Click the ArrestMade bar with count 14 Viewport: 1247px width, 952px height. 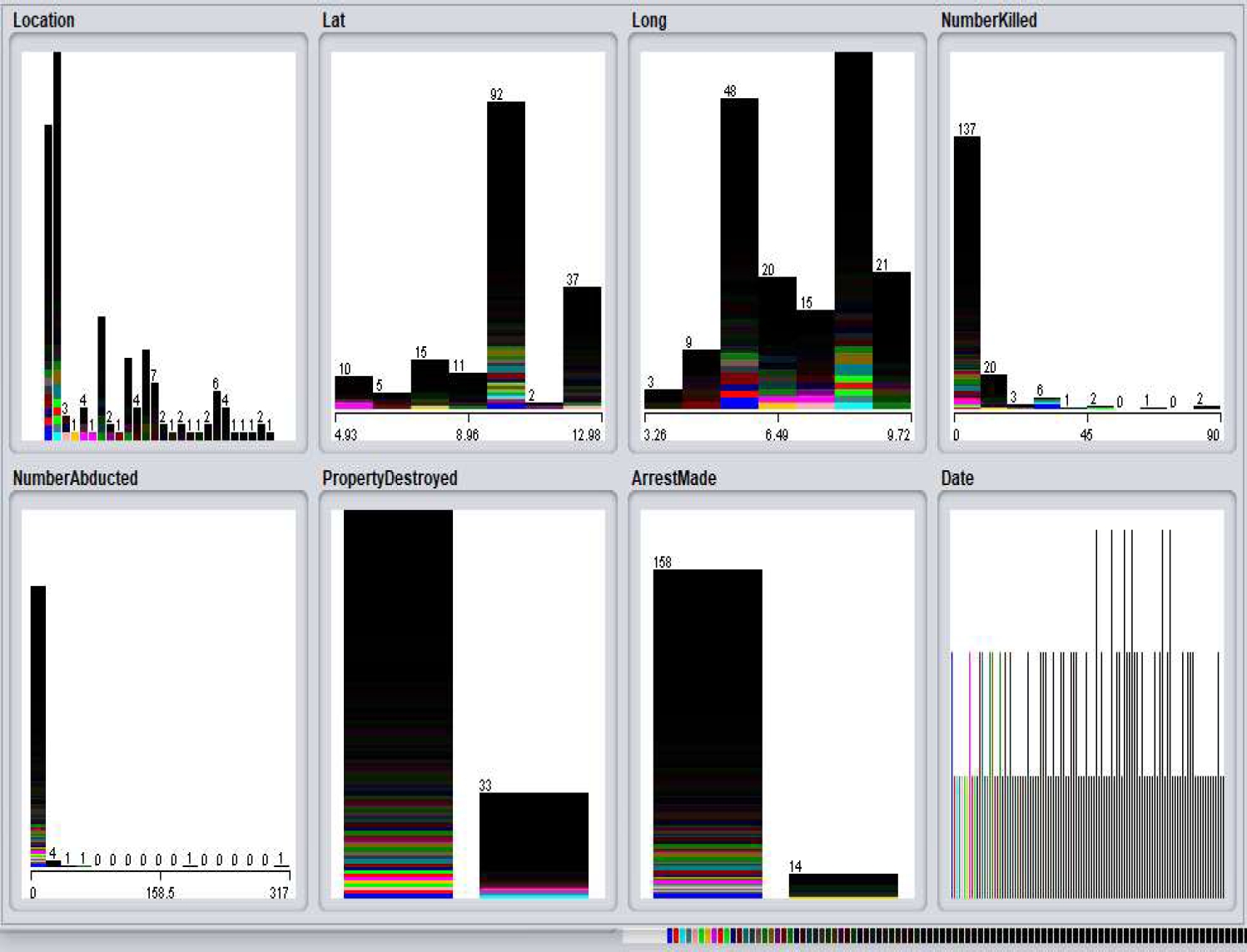842,885
